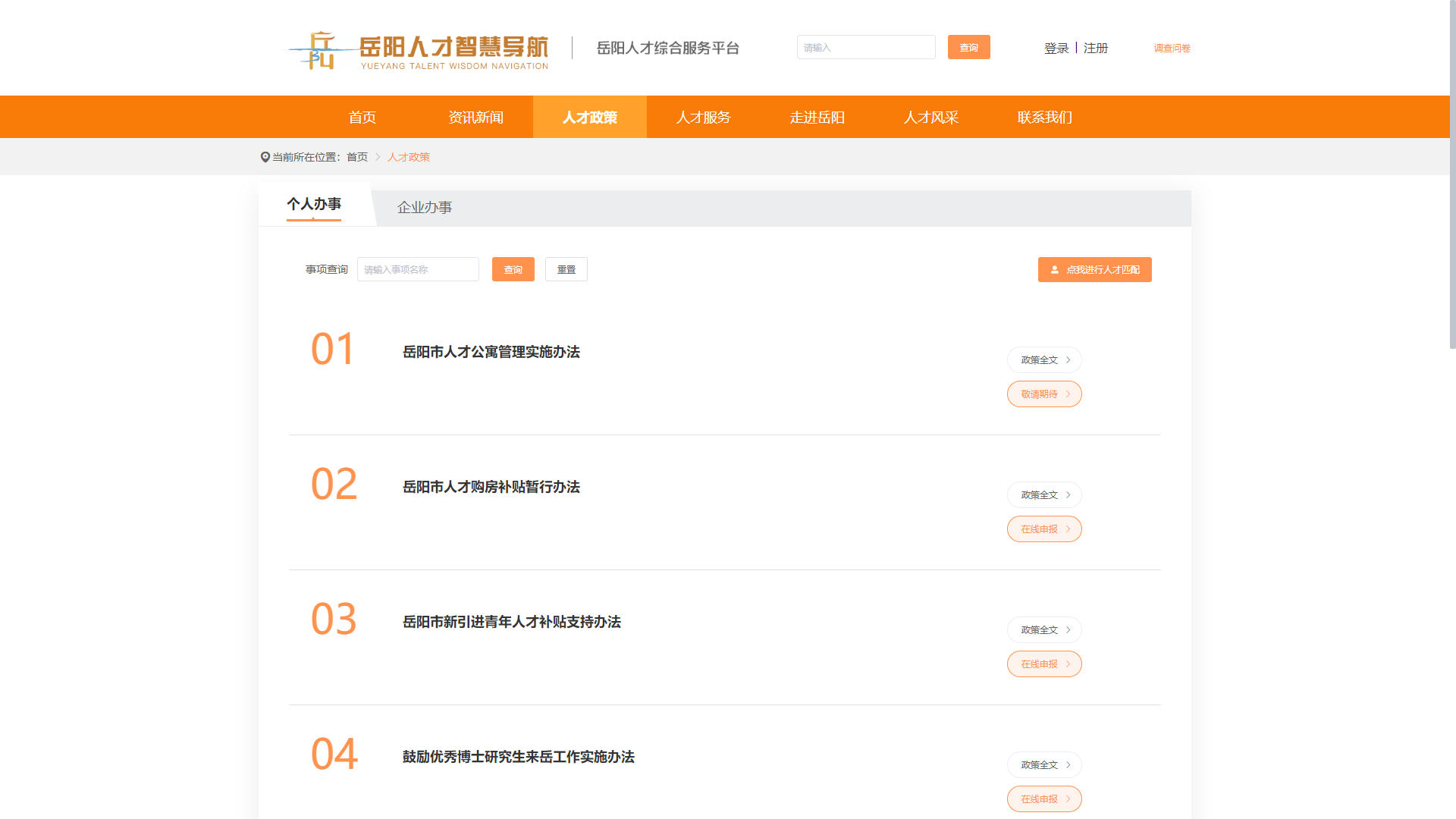Select the 个人办事 tab
The height and width of the screenshot is (819, 1456).
[313, 204]
